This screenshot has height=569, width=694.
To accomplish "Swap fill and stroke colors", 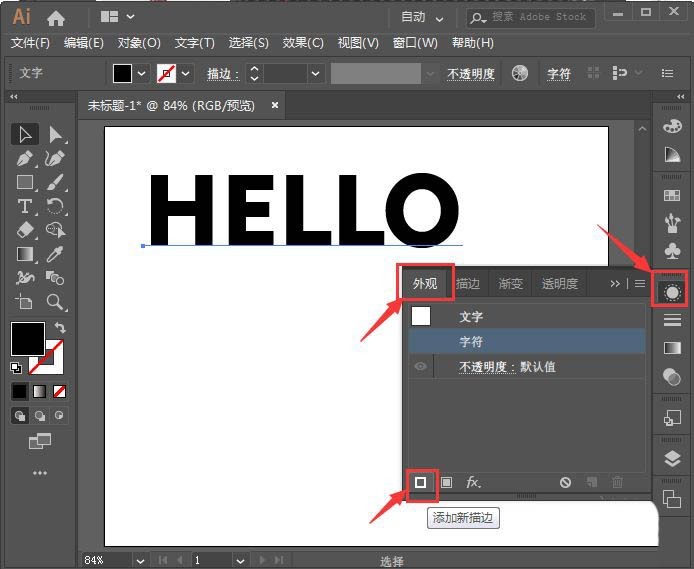I will point(60,327).
